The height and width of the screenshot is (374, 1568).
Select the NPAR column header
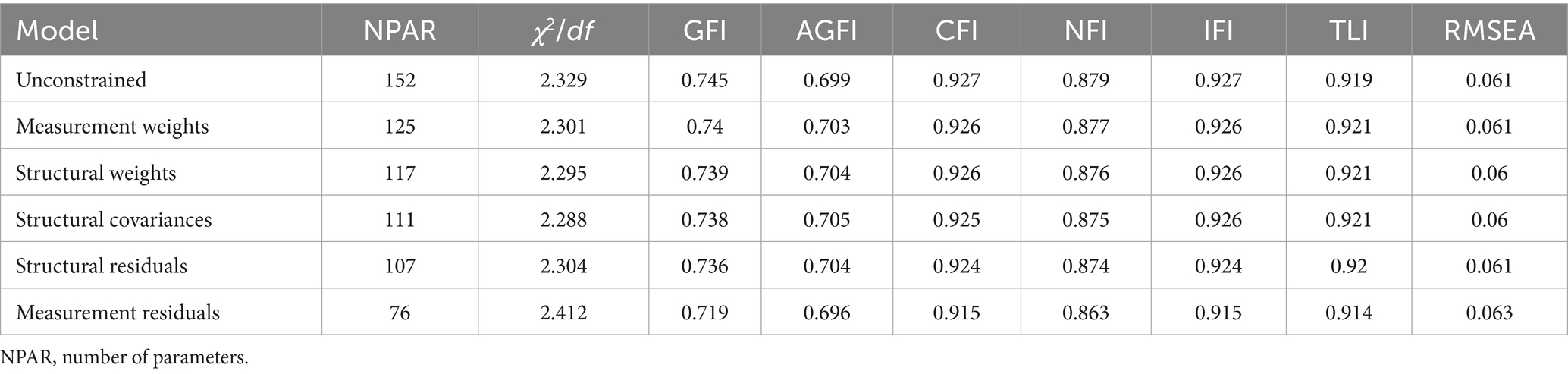click(400, 31)
